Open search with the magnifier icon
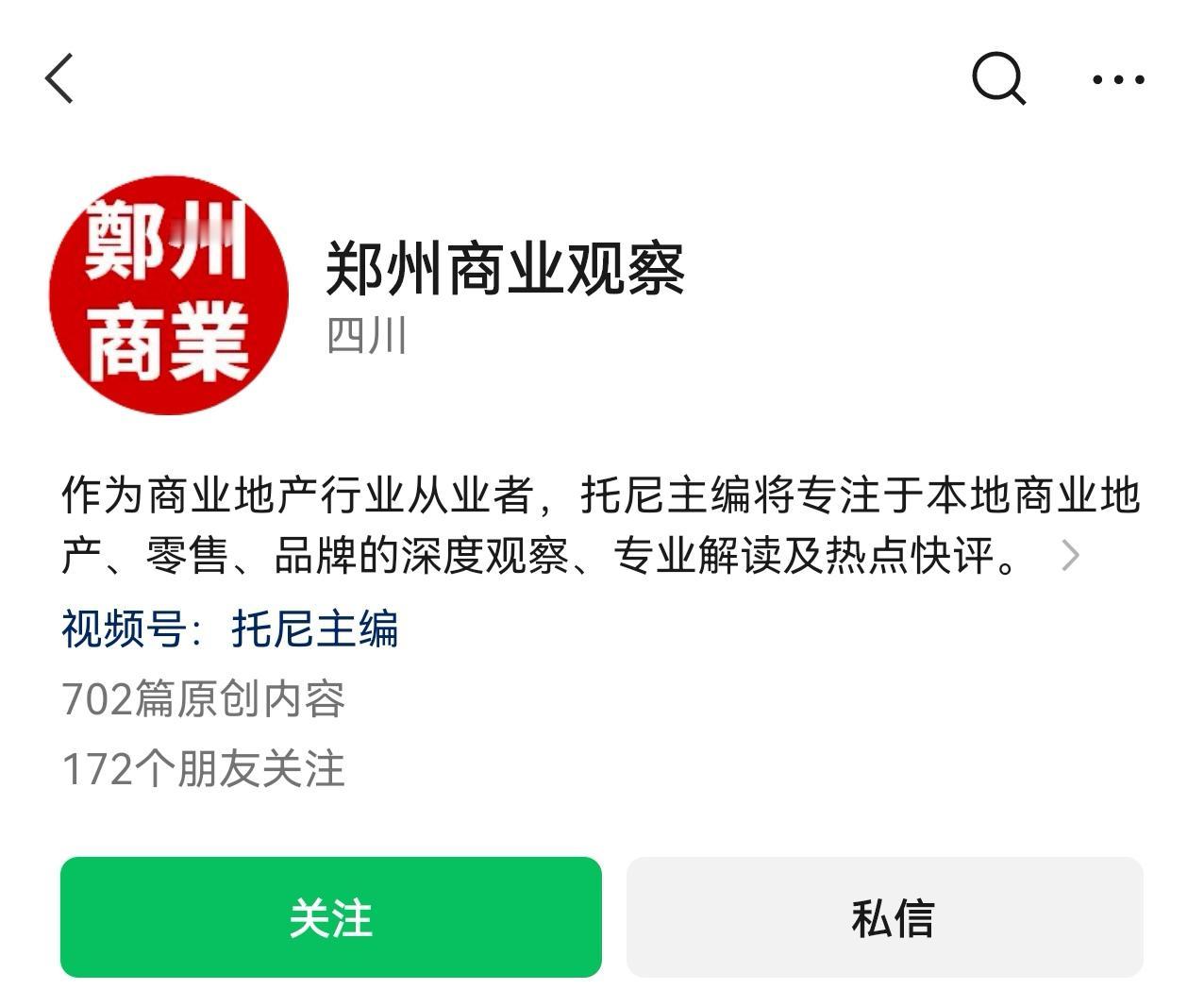 (998, 77)
